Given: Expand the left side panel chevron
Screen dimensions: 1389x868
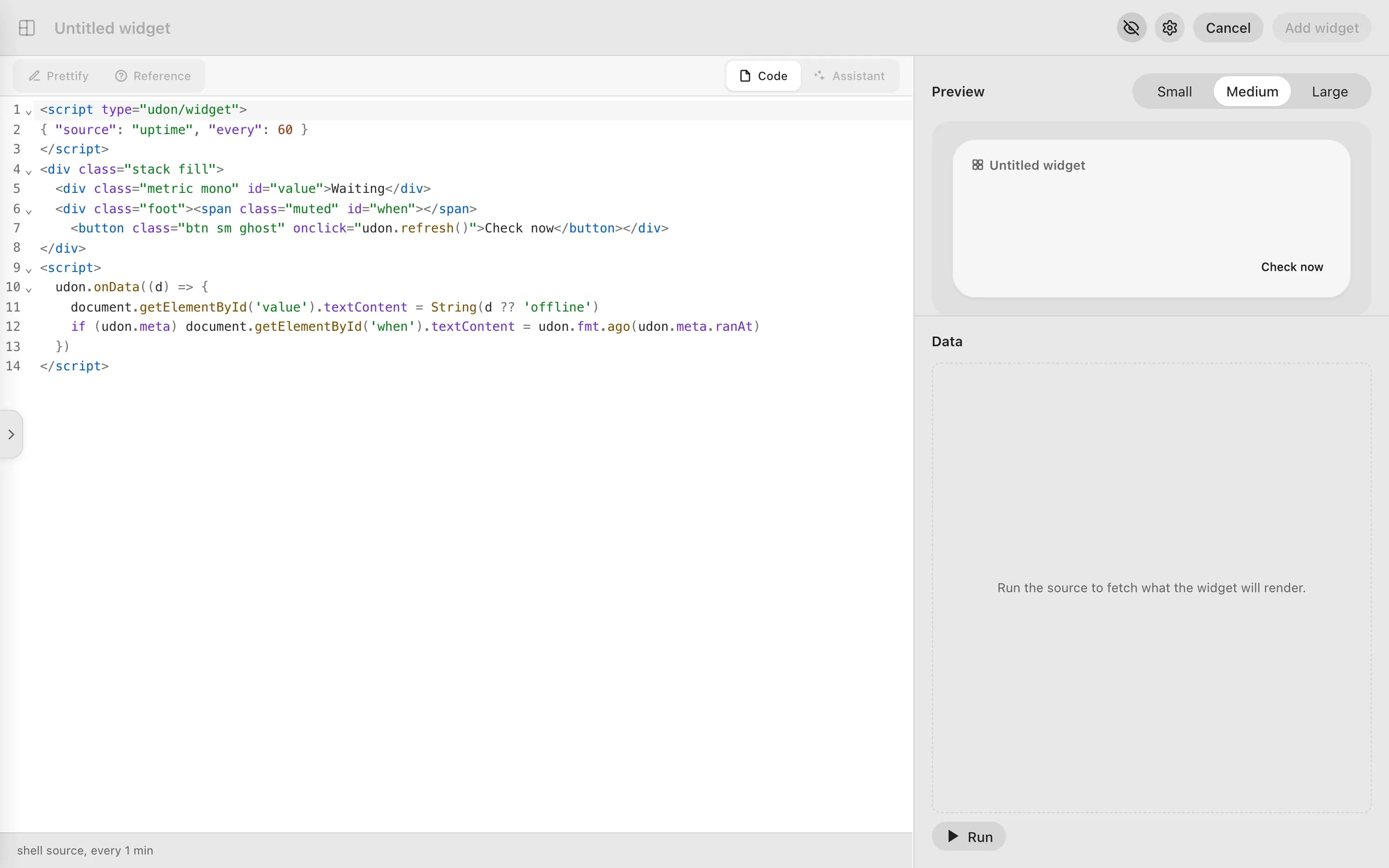Looking at the screenshot, I should pos(11,434).
